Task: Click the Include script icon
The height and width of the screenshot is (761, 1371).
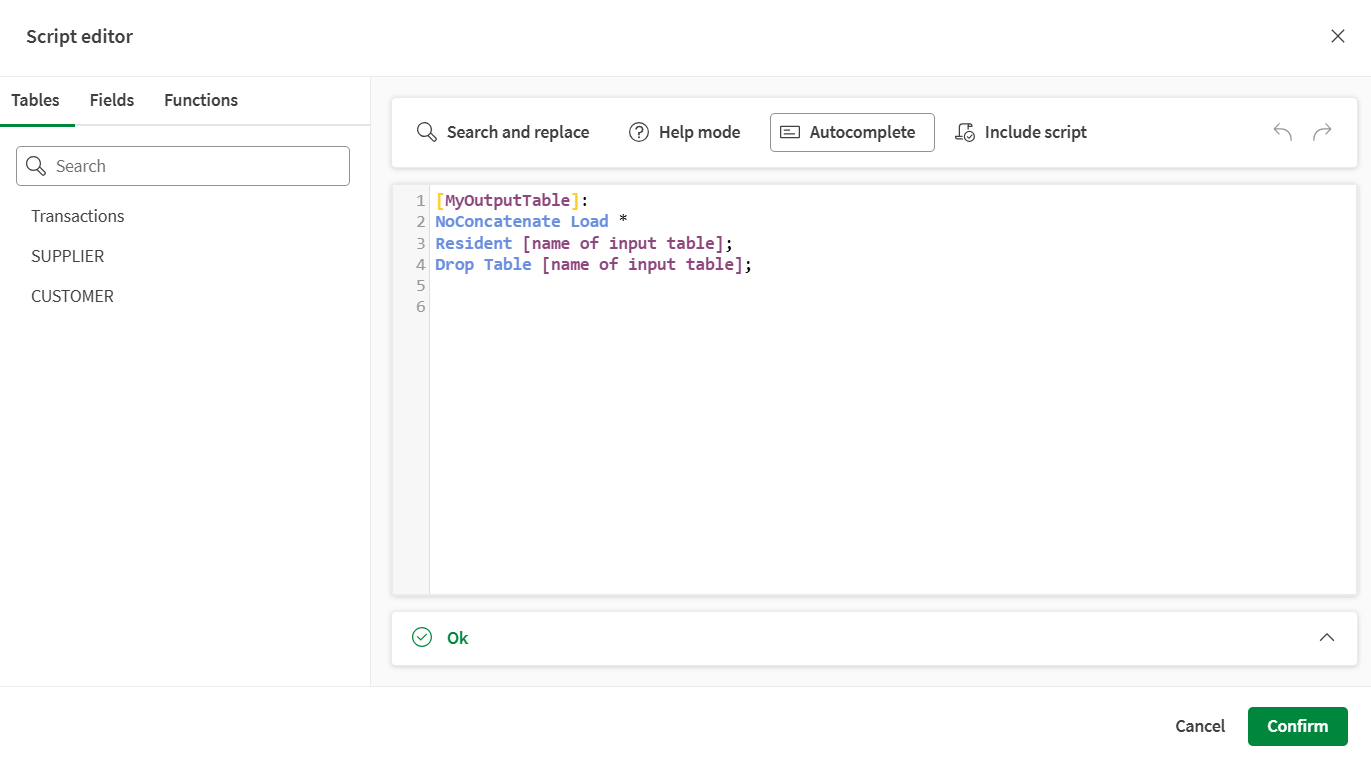Action: (966, 131)
